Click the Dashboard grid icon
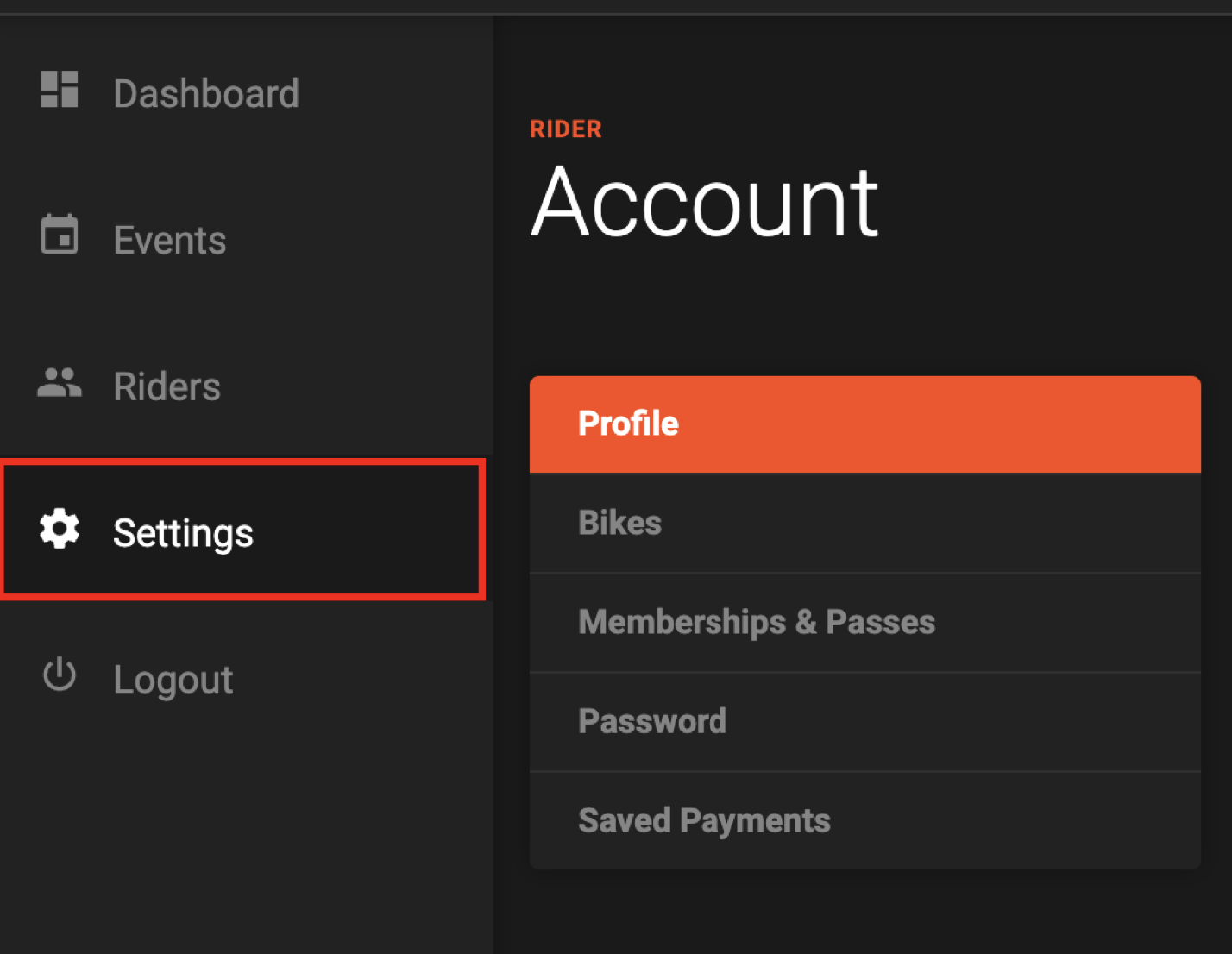The height and width of the screenshot is (954, 1232). click(60, 90)
